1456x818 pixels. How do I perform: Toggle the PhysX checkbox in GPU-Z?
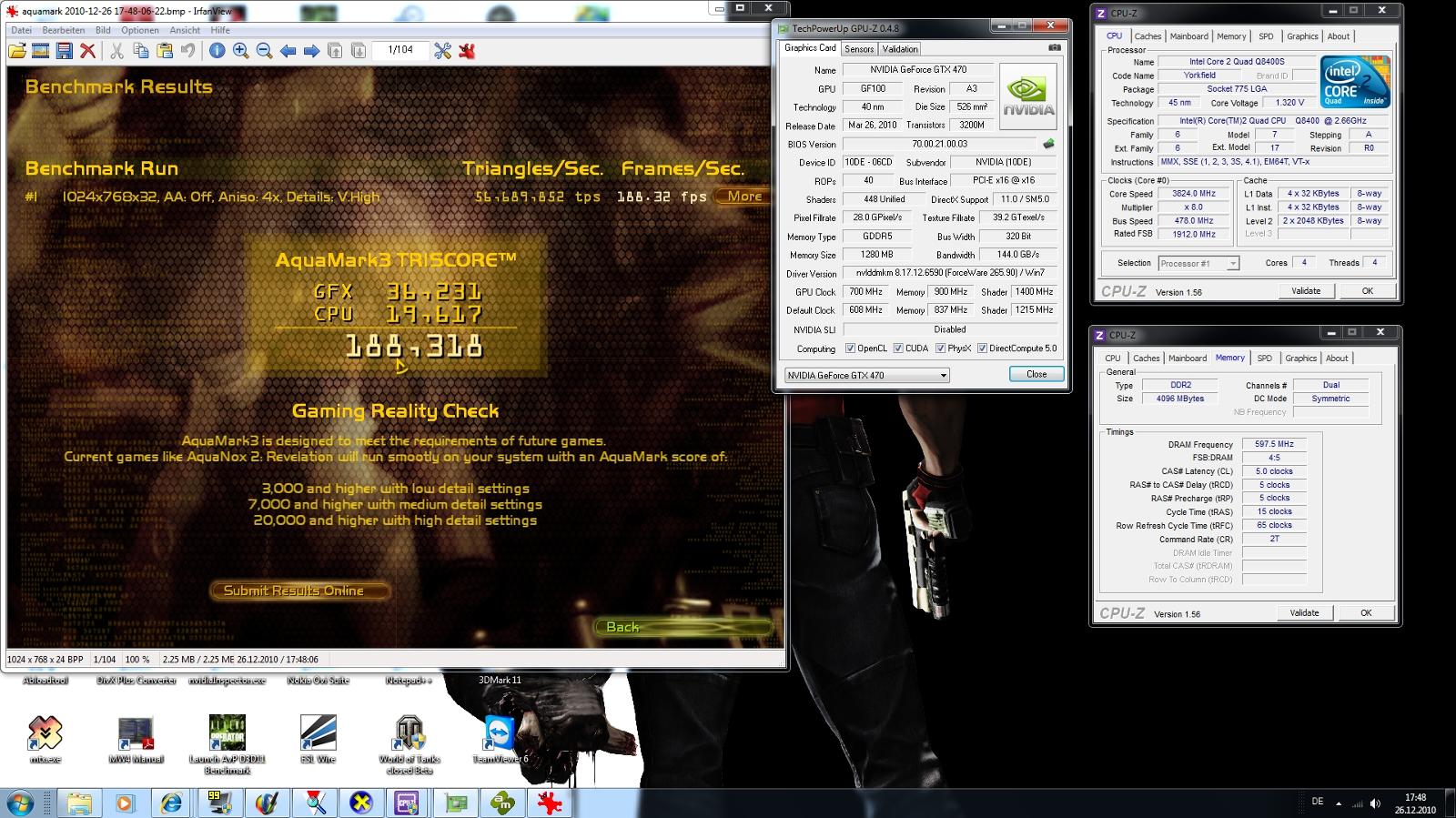coord(940,348)
